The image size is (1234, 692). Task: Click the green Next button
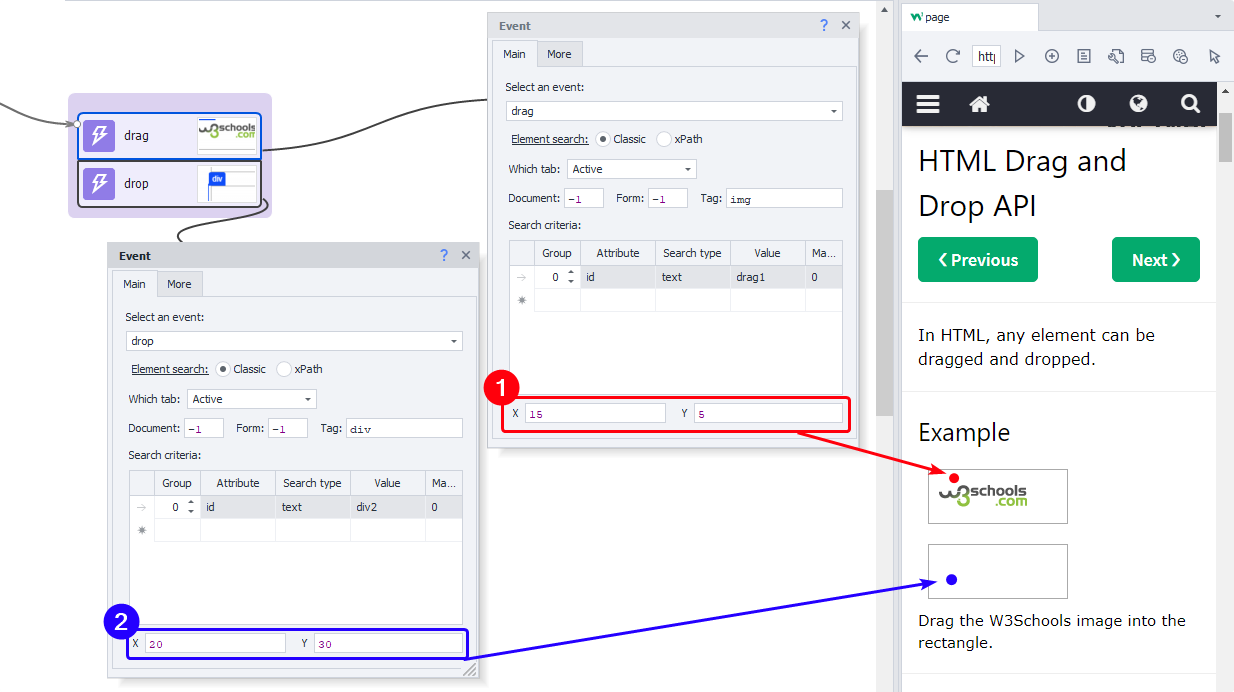point(1155,260)
